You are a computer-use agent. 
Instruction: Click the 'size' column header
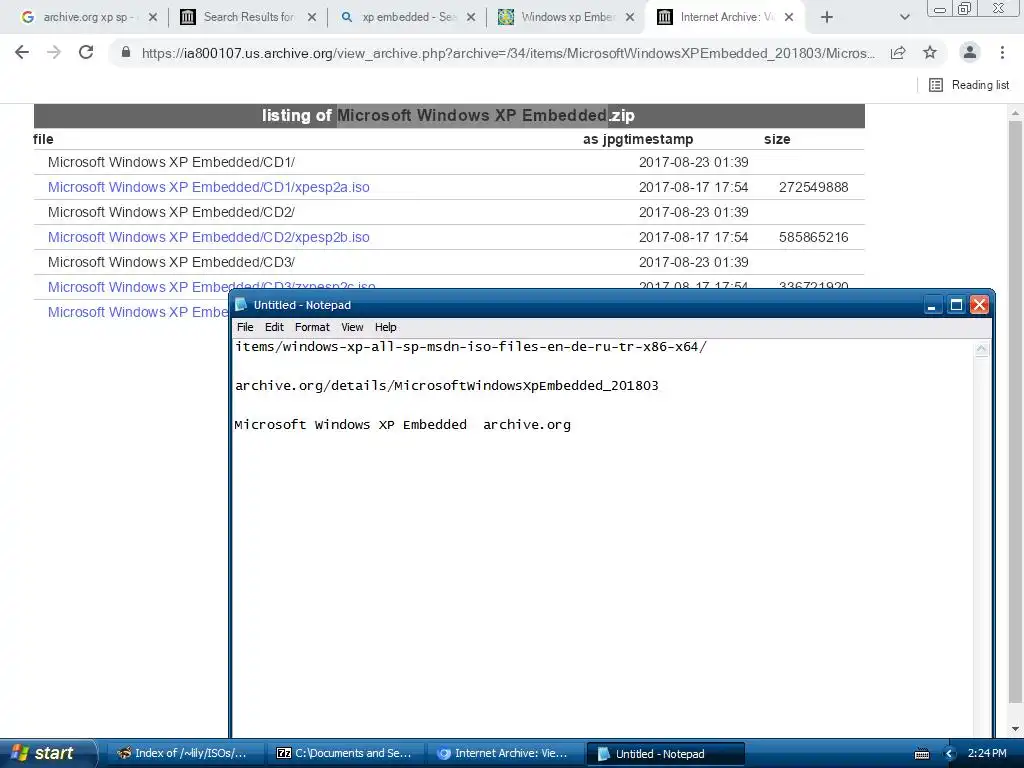point(777,139)
